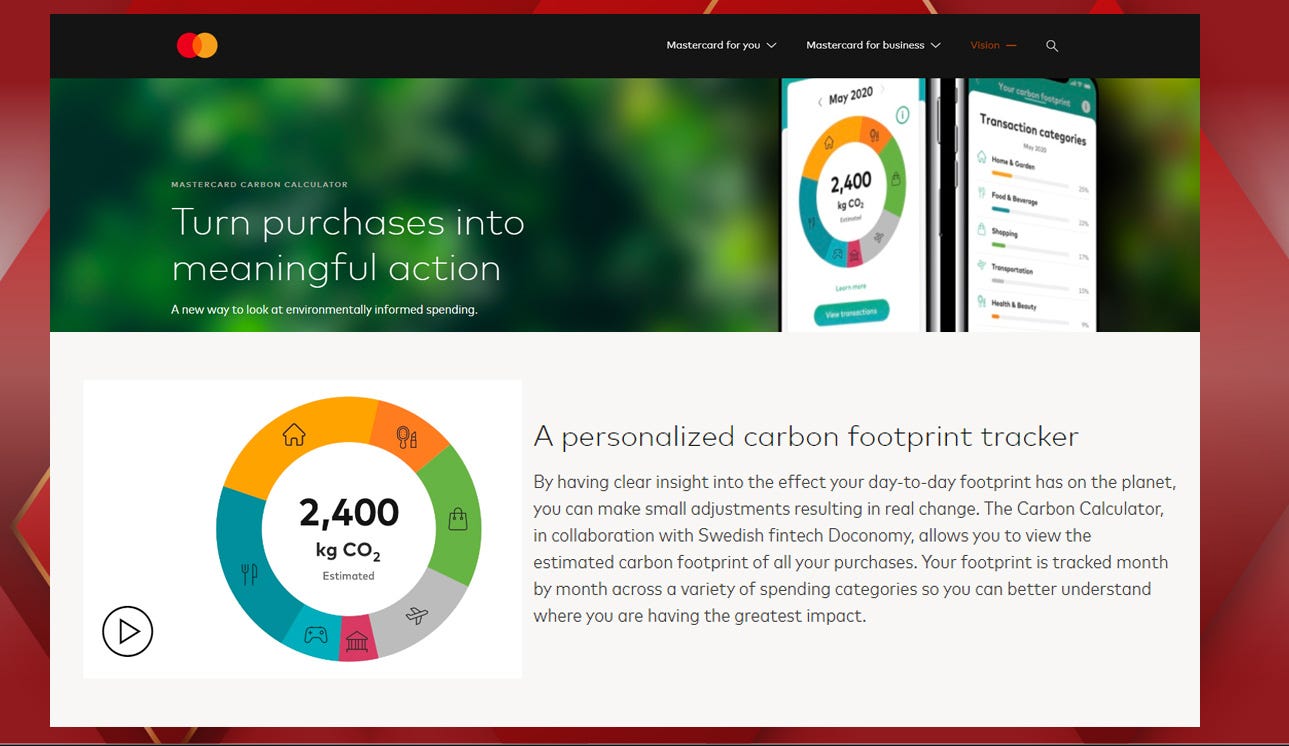Click the bank building icon on large pink segment
Screen dimensions: 1289x746
(357, 643)
